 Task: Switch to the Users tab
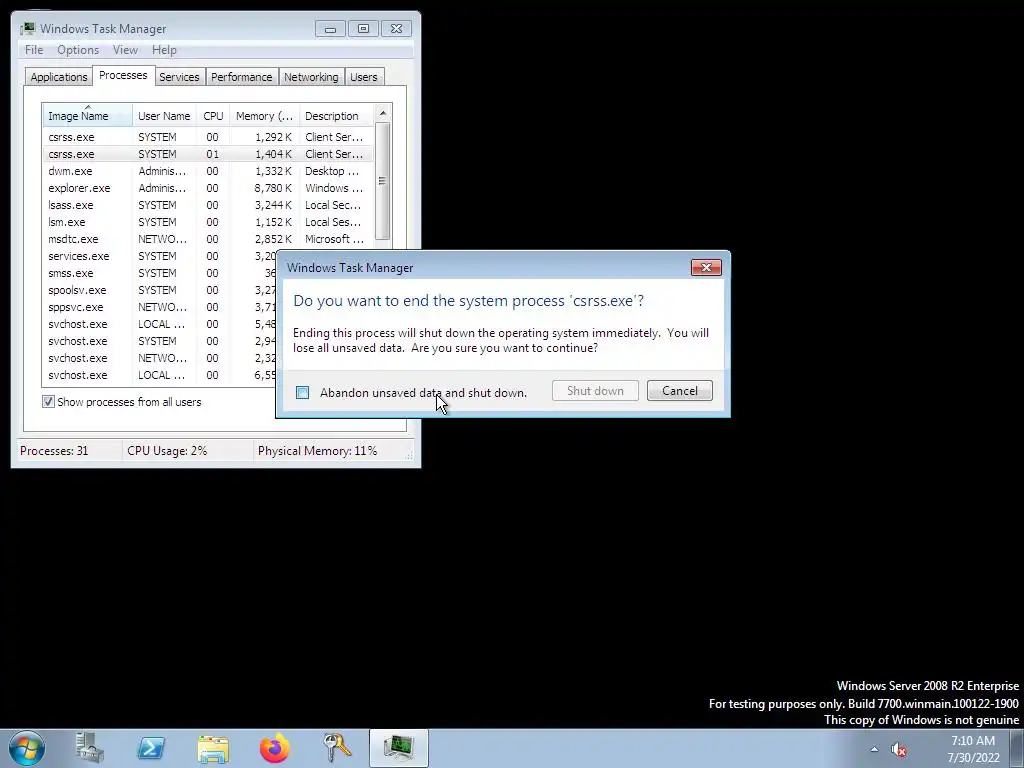(363, 77)
